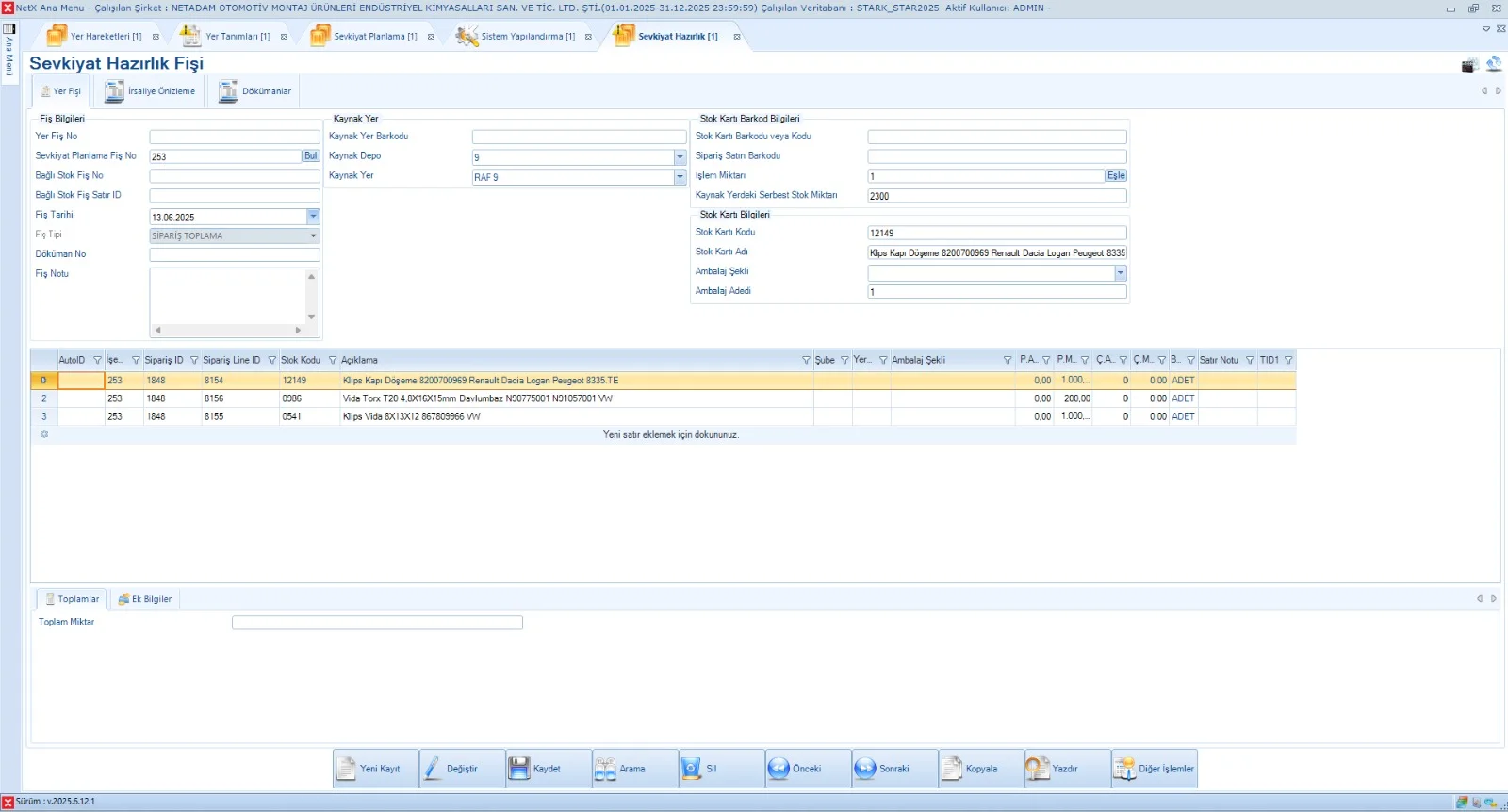This screenshot has height=812, width=1508.
Task: Click the Doküman No input field
Action: pos(234,254)
